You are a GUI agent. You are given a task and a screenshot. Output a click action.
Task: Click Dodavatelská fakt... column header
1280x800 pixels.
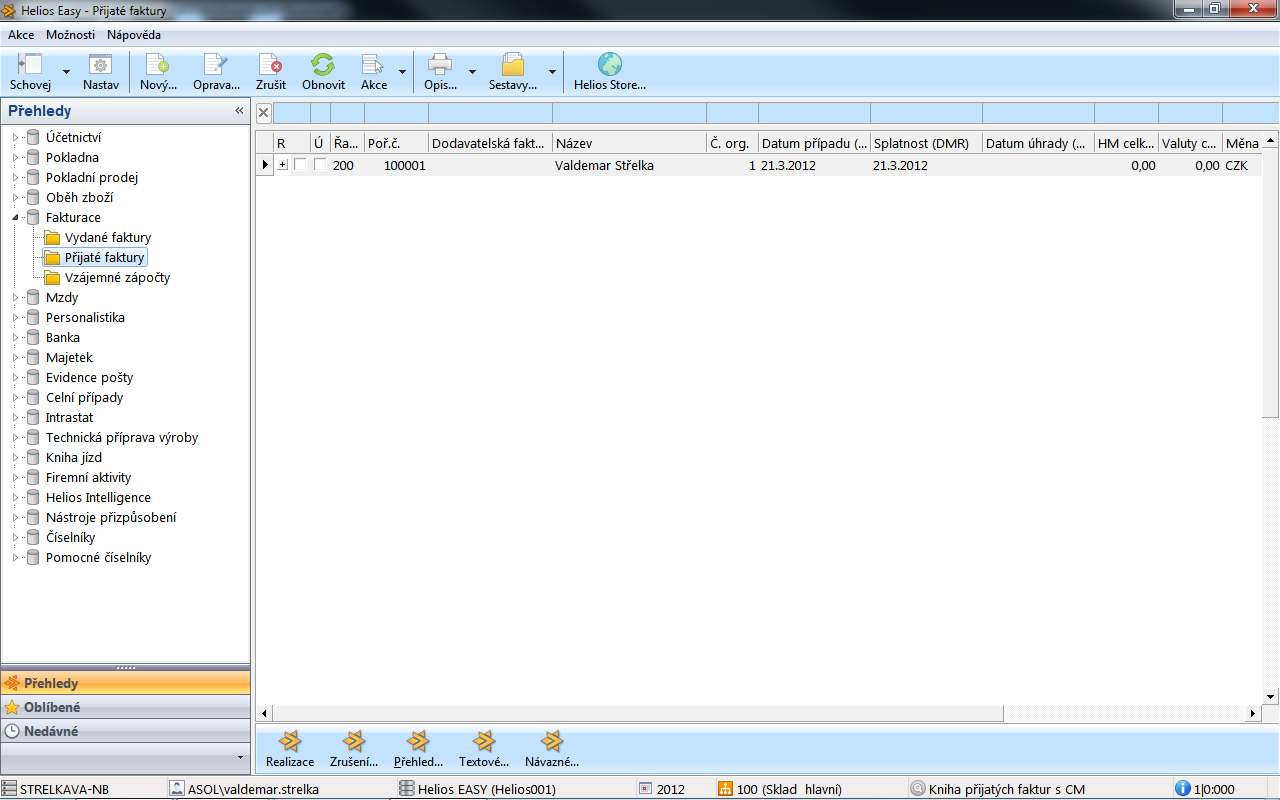(490, 143)
